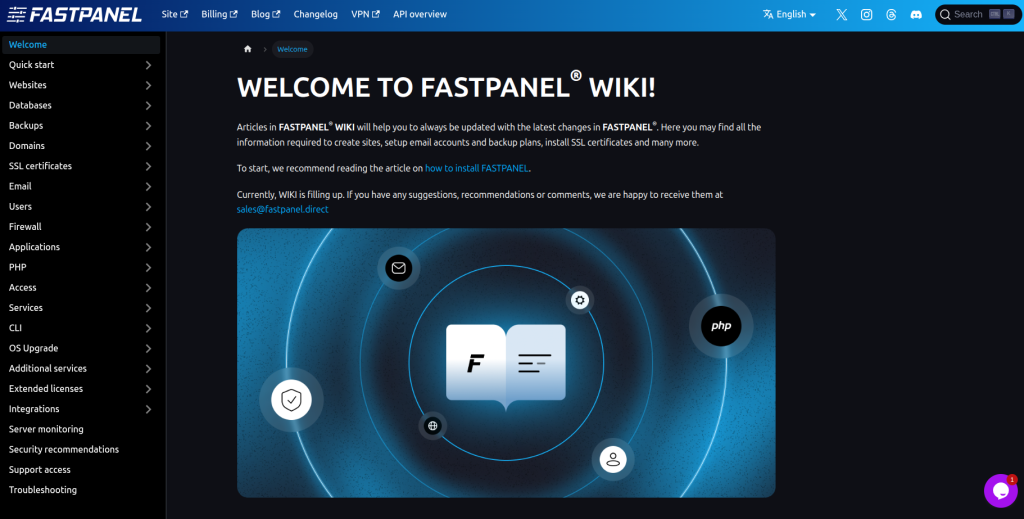
Task: Click the wiki banner illustration
Action: [x=506, y=363]
